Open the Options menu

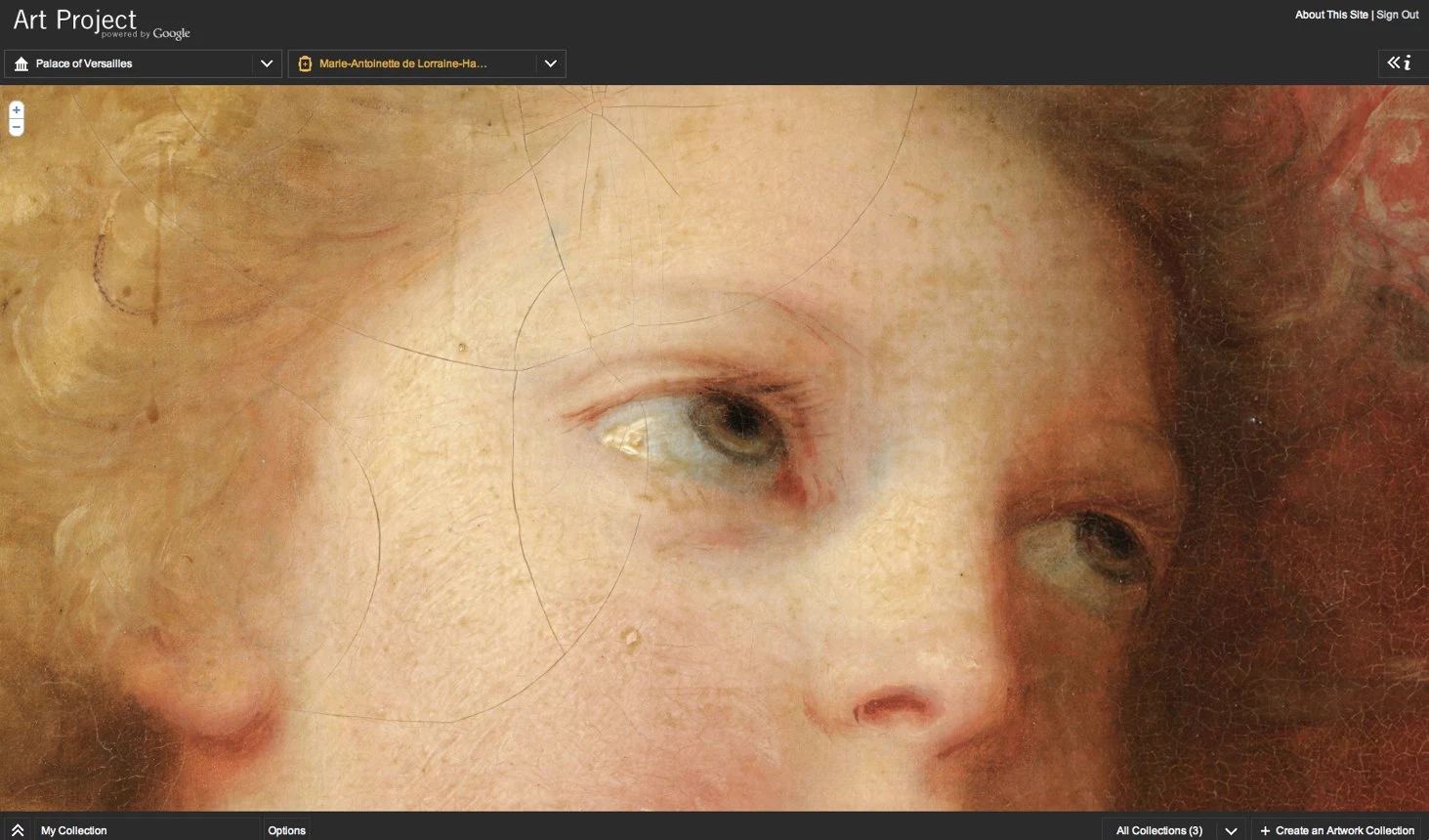tap(286, 830)
